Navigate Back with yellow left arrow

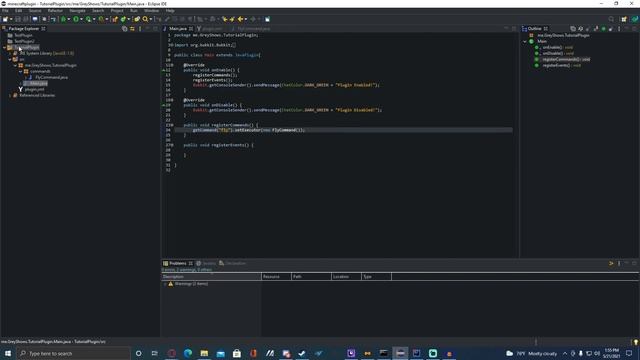click(x=240, y=19)
